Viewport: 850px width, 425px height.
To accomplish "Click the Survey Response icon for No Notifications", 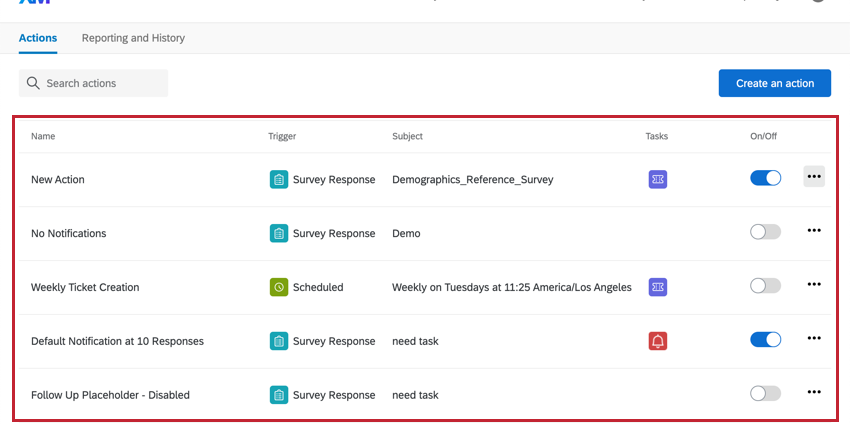I will coord(279,234).
